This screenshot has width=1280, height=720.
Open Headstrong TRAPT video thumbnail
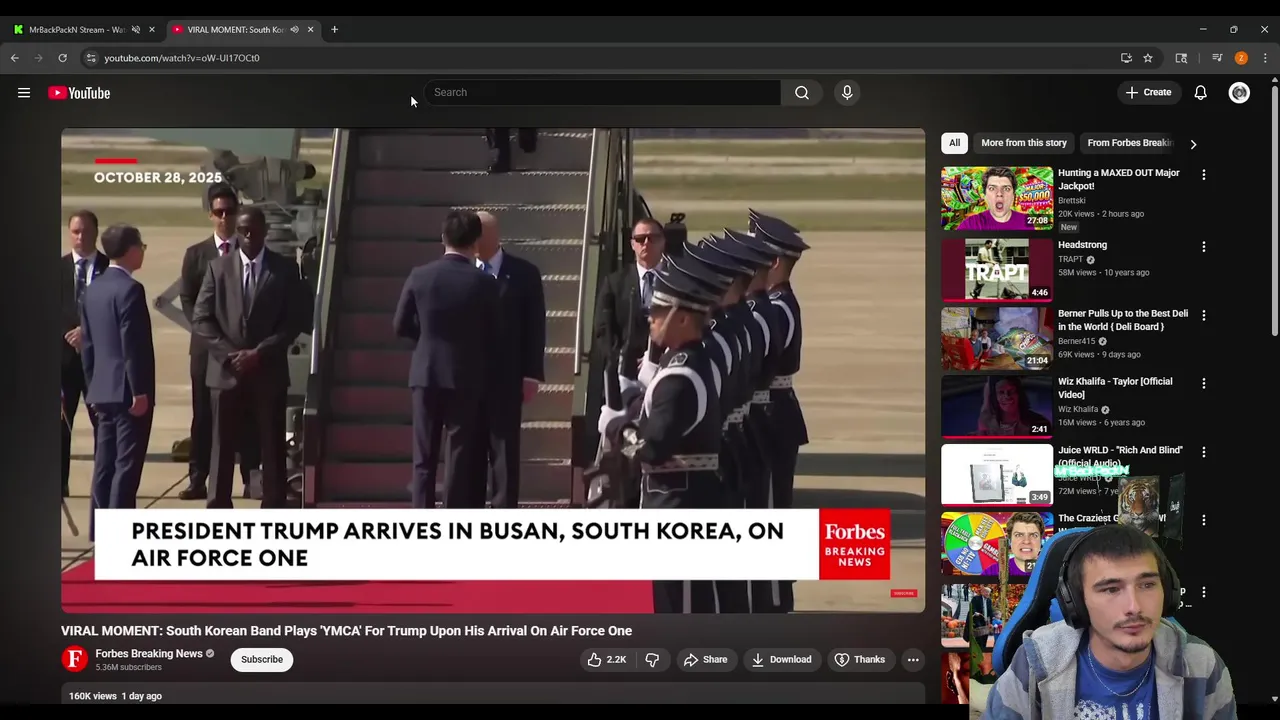click(997, 269)
